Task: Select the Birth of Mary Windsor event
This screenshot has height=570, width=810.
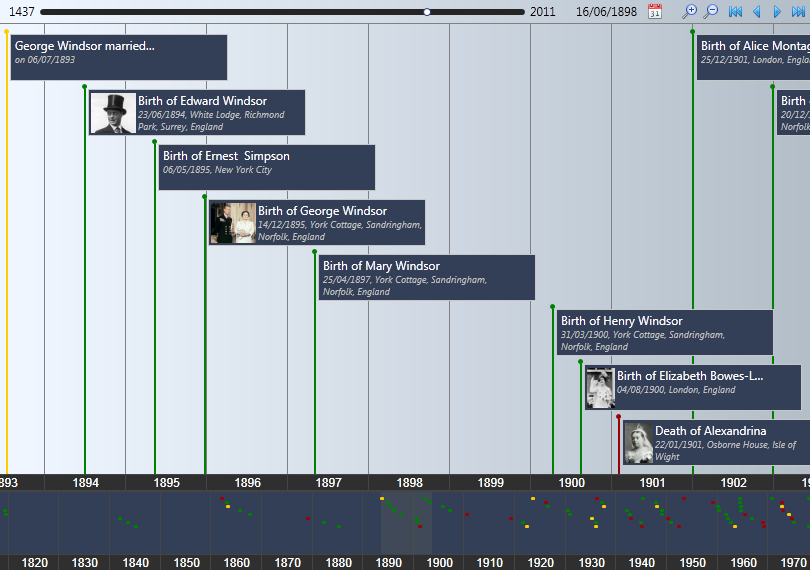Action: click(x=427, y=278)
